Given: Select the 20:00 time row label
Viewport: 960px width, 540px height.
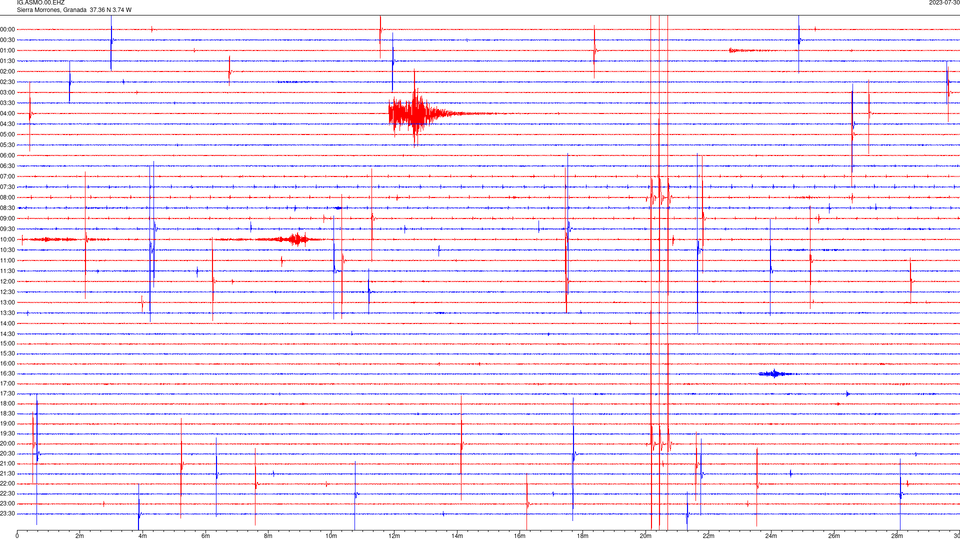Looking at the screenshot, I should click(8, 443).
